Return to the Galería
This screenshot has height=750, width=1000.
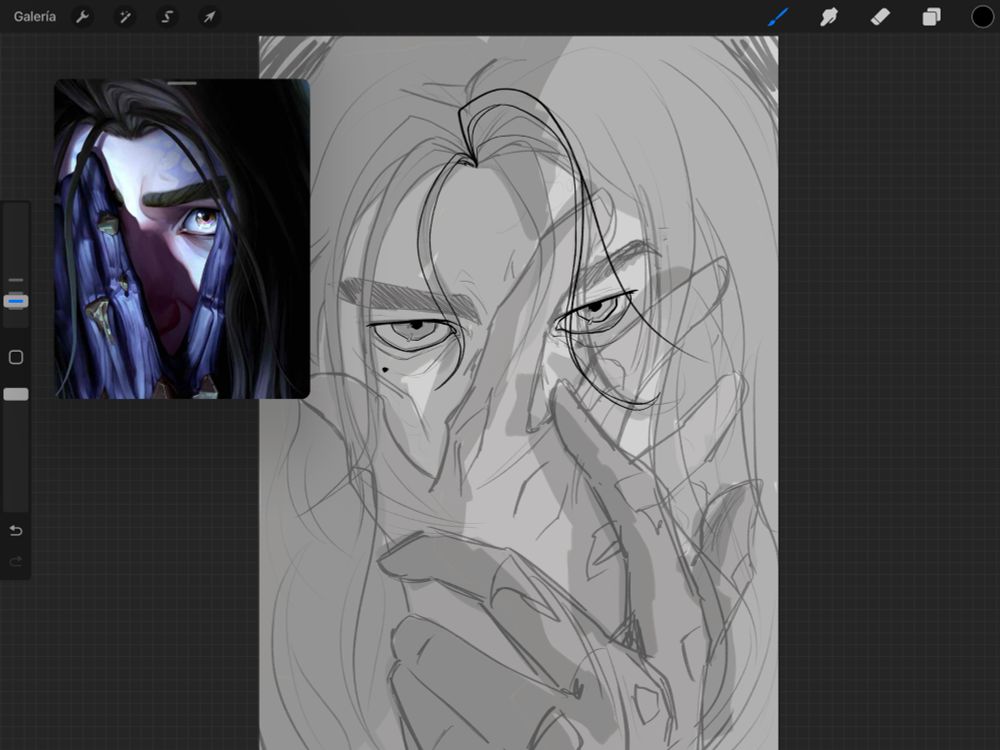34,17
